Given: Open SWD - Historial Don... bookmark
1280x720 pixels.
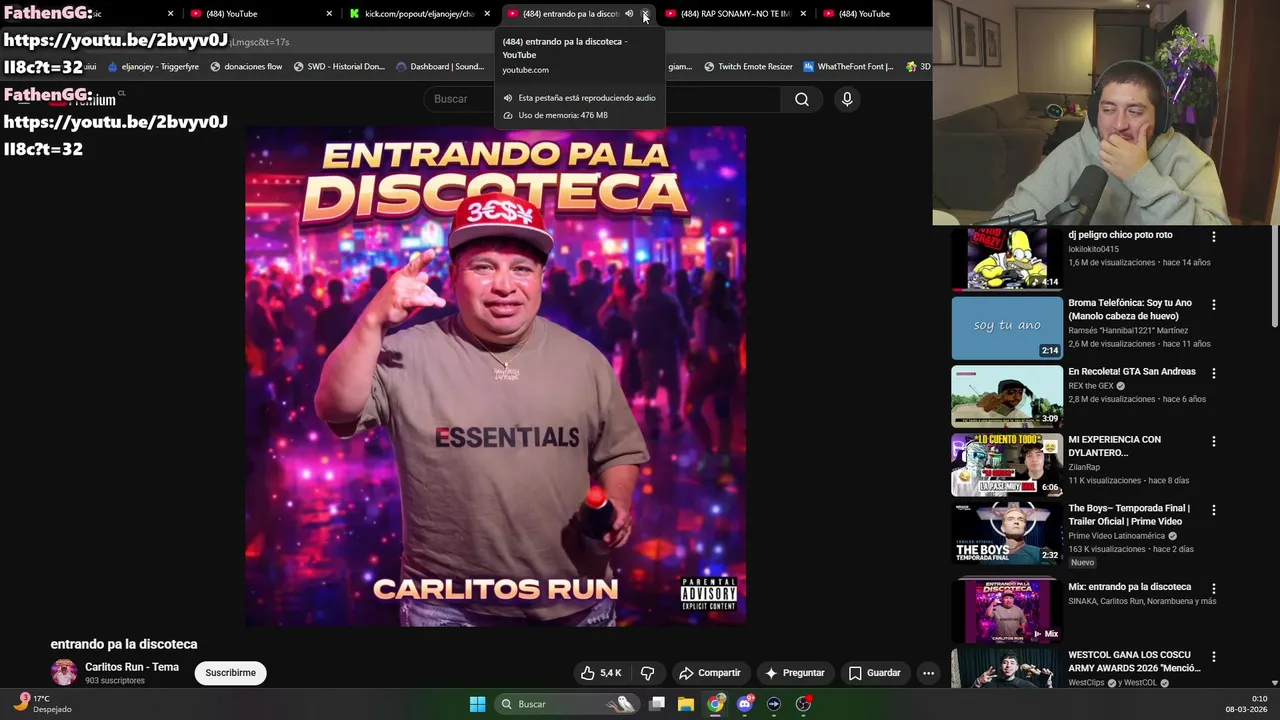Looking at the screenshot, I should (339, 67).
